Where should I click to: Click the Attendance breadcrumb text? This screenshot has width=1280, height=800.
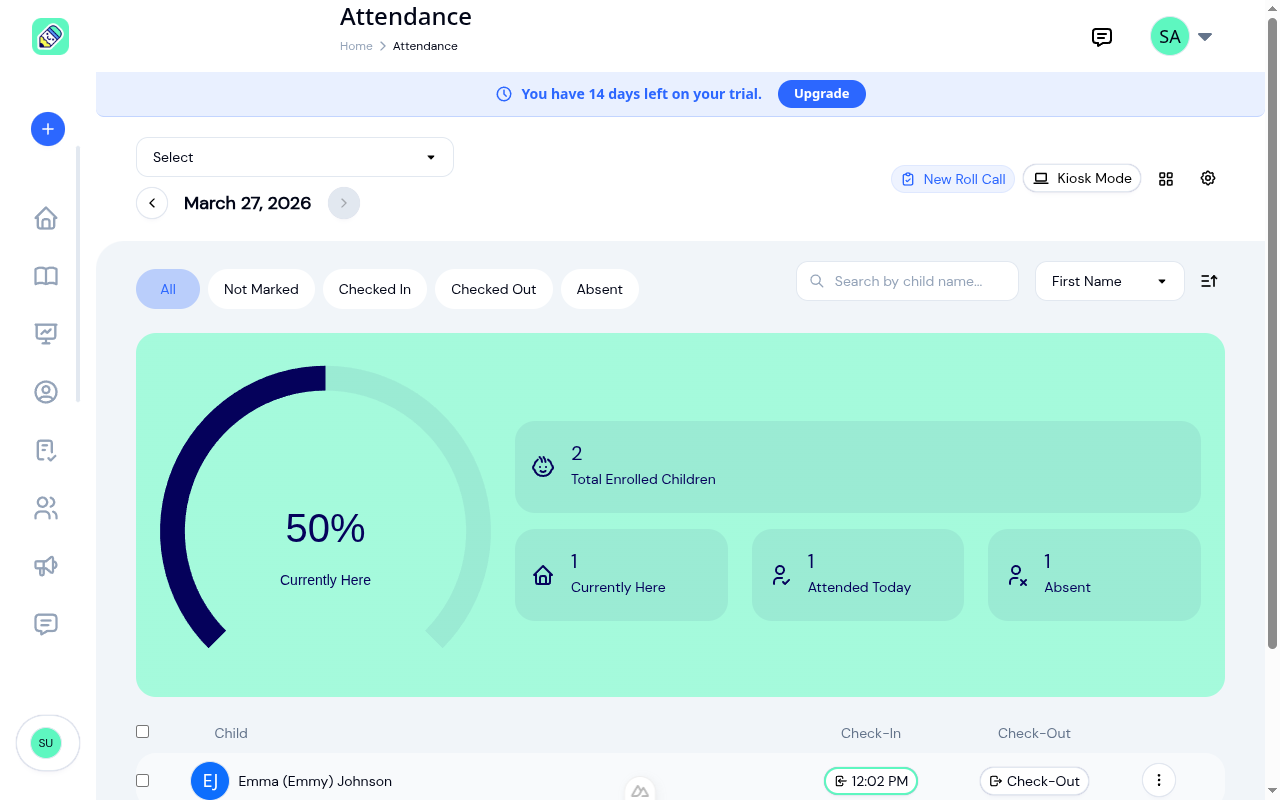(x=425, y=46)
